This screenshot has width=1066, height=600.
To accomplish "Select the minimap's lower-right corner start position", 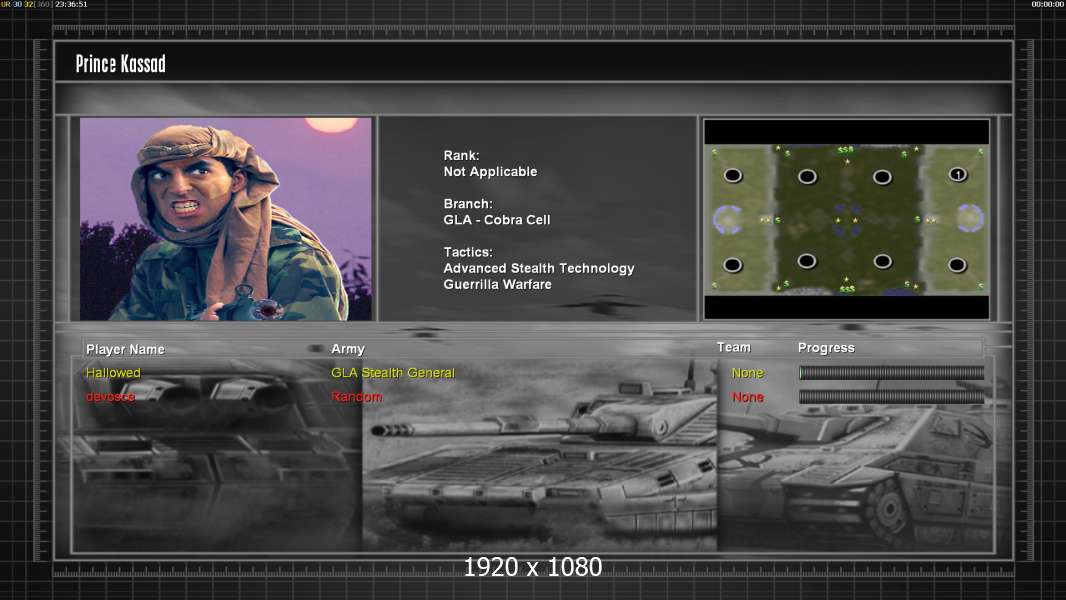I will [957, 264].
